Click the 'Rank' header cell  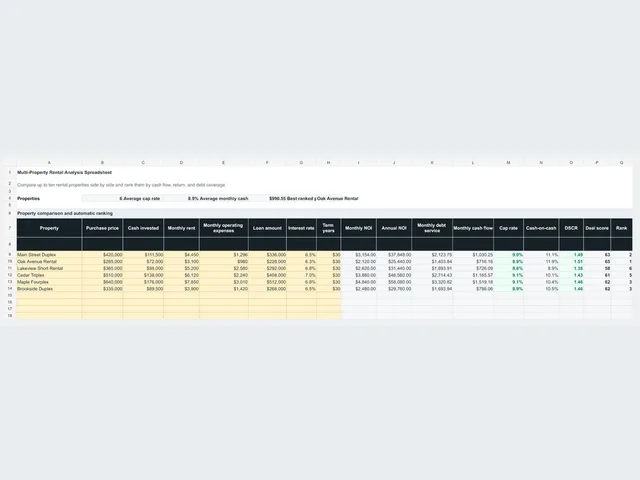(x=622, y=228)
